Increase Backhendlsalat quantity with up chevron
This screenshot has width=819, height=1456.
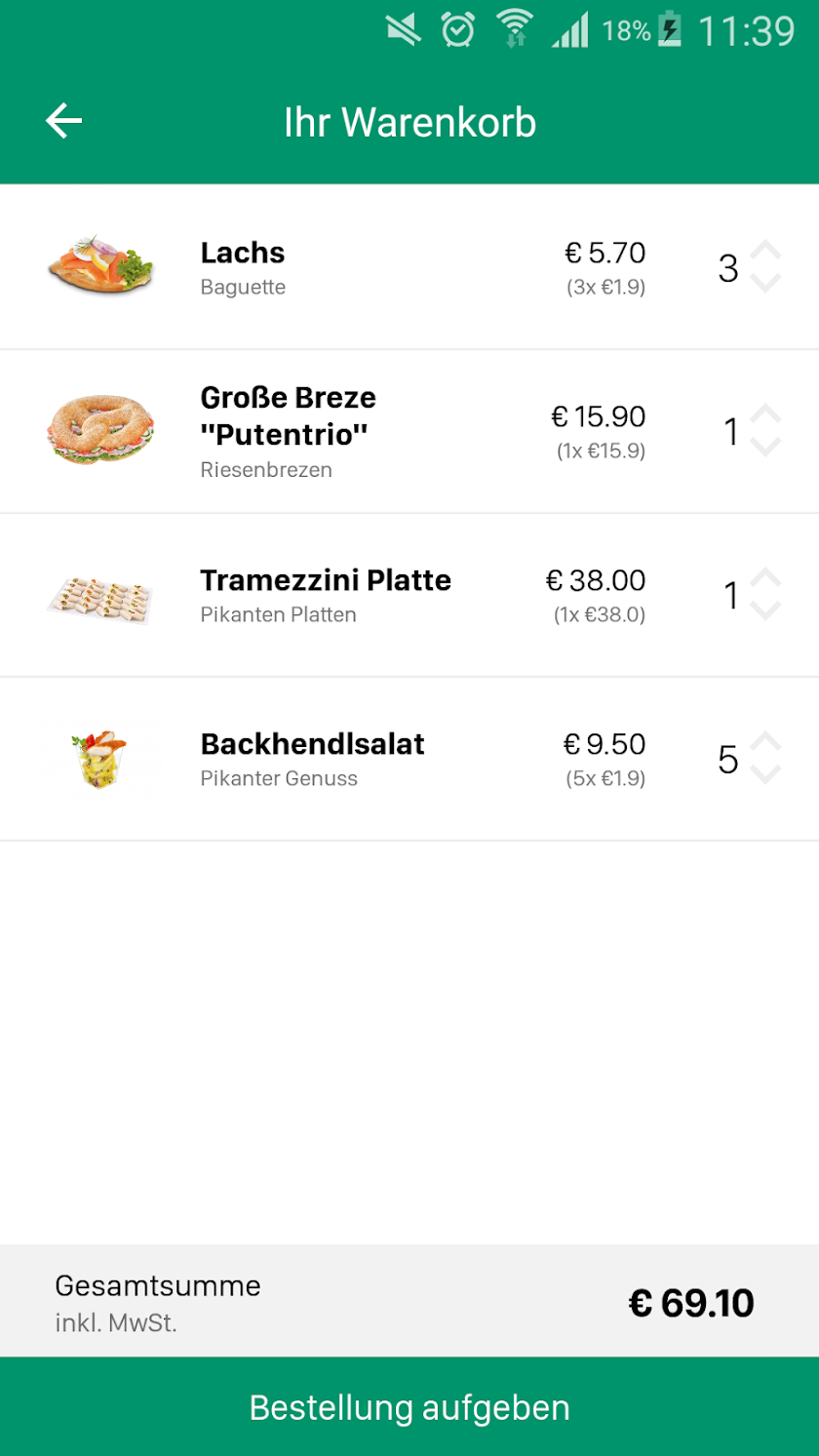[766, 742]
